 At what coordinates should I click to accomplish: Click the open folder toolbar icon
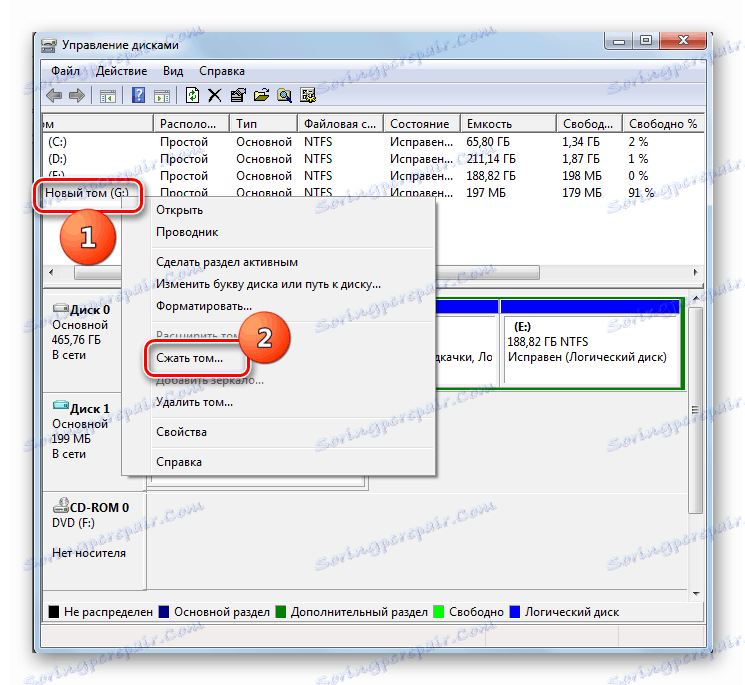pyautogui.click(x=261, y=95)
